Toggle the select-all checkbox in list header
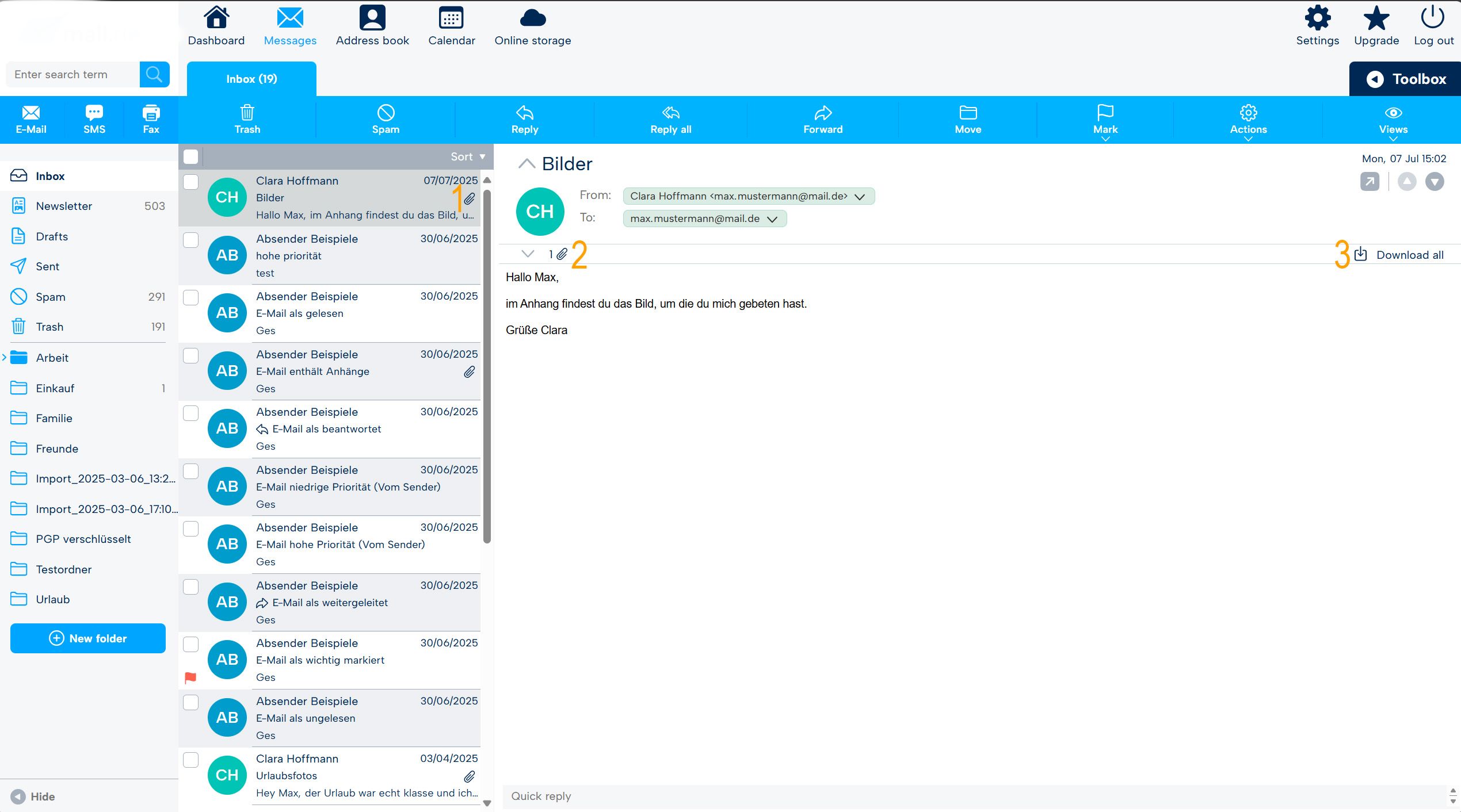This screenshot has height=812, width=1461. [x=190, y=156]
